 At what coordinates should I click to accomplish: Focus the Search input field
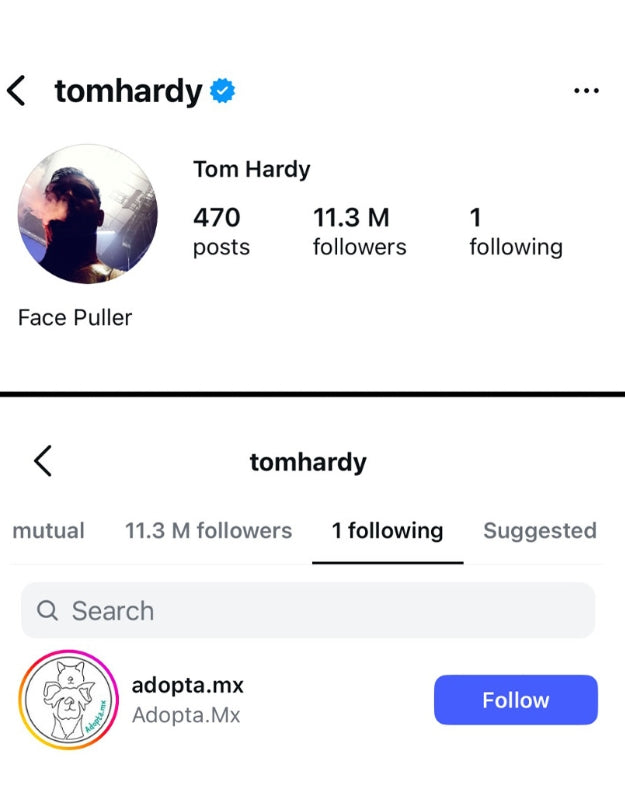tap(320, 611)
